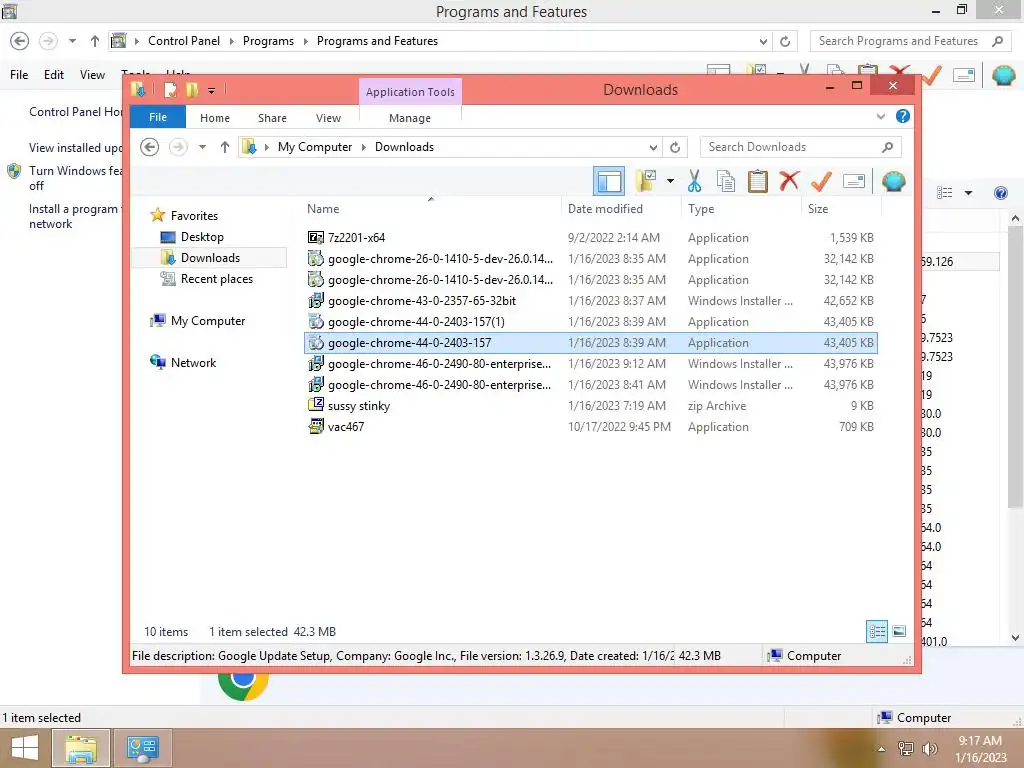Open File menu in Programs and Features
Image resolution: width=1024 pixels, height=768 pixels.
pyautogui.click(x=19, y=74)
